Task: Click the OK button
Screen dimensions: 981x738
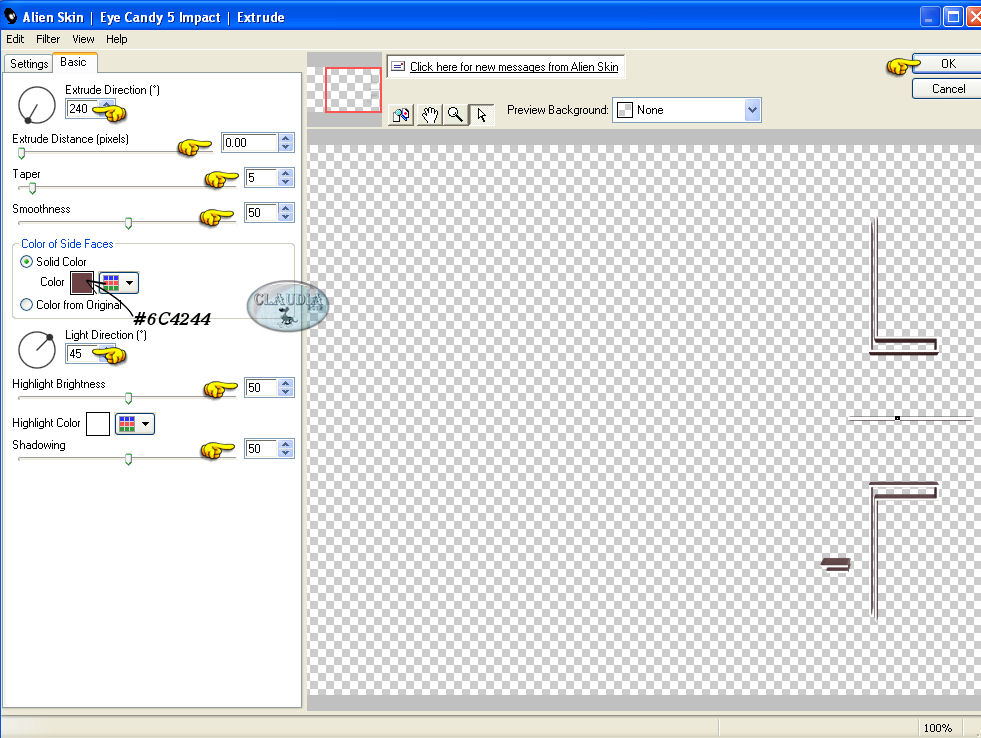Action: 947,63
